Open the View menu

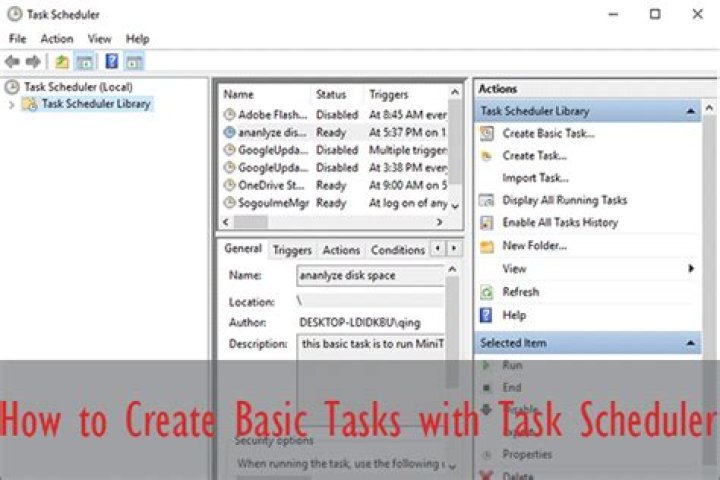point(99,39)
